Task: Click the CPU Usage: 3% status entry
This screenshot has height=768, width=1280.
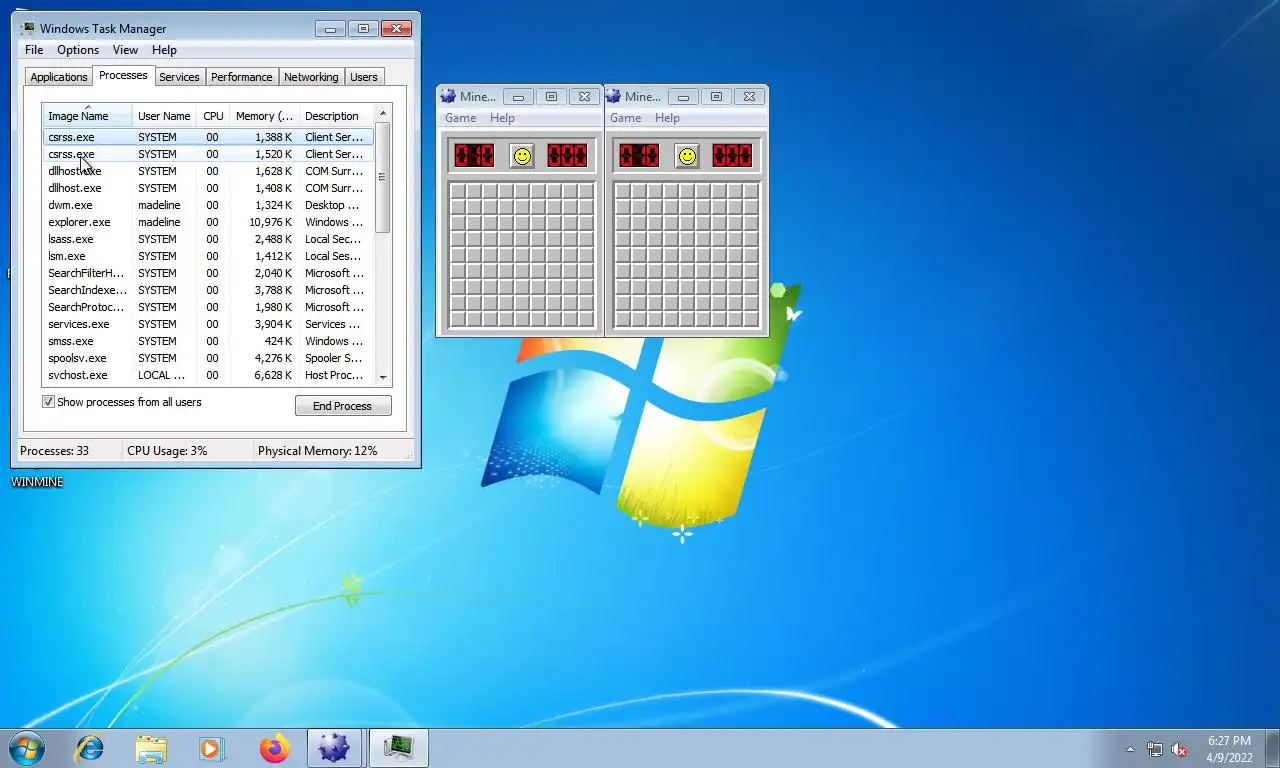Action: tap(167, 451)
